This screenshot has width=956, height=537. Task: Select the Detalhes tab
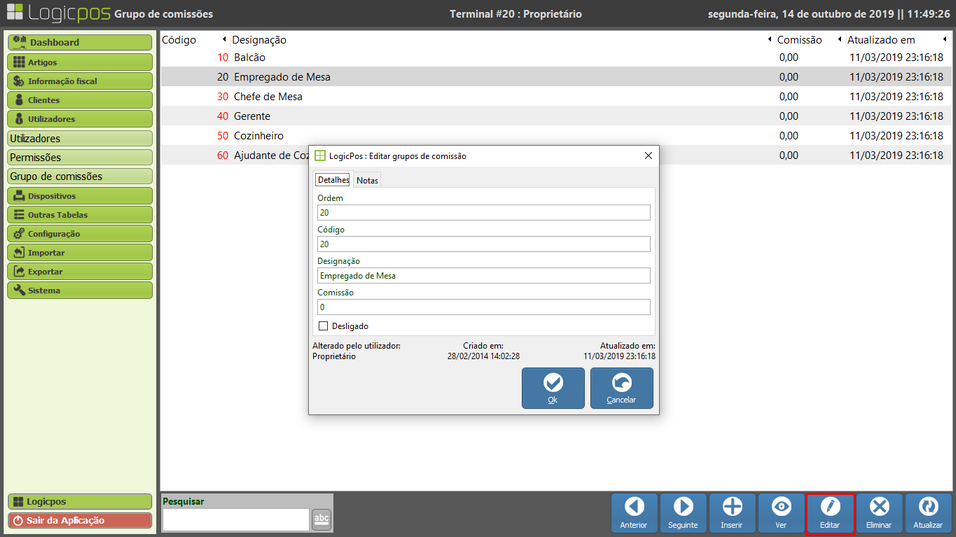tap(333, 180)
